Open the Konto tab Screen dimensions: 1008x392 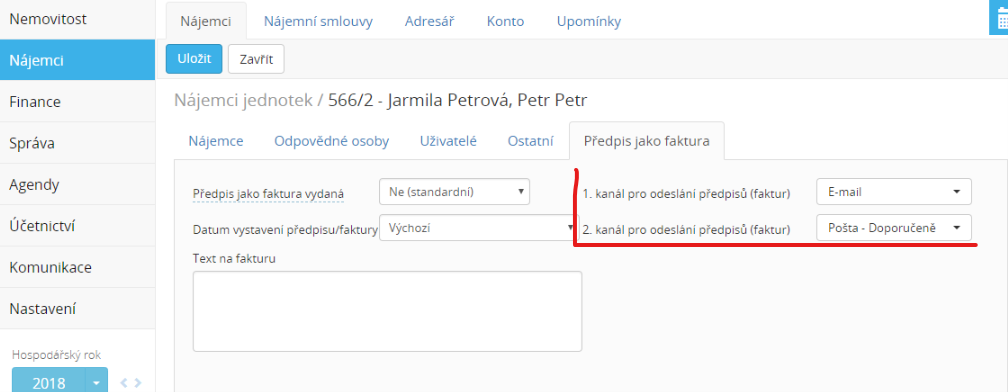click(x=505, y=21)
